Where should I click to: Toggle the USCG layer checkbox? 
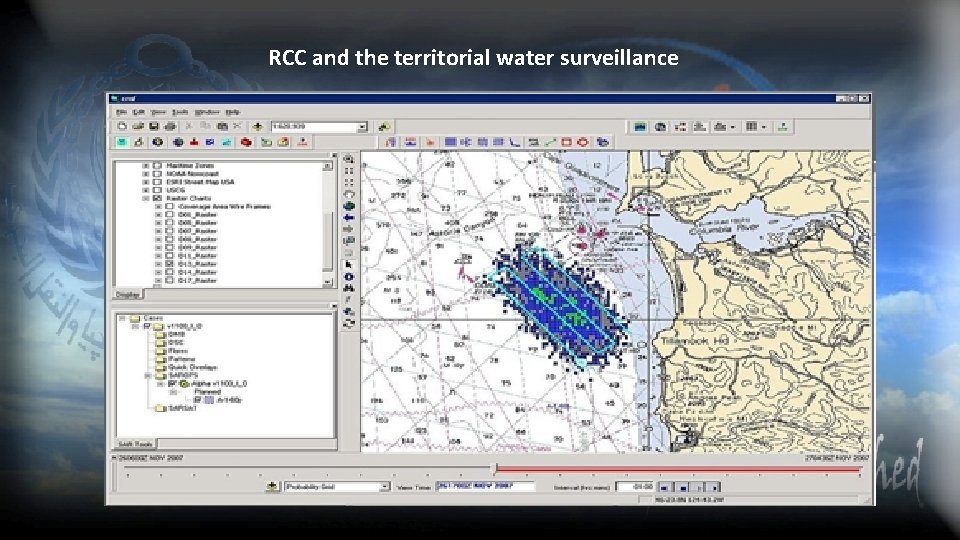click(x=157, y=190)
